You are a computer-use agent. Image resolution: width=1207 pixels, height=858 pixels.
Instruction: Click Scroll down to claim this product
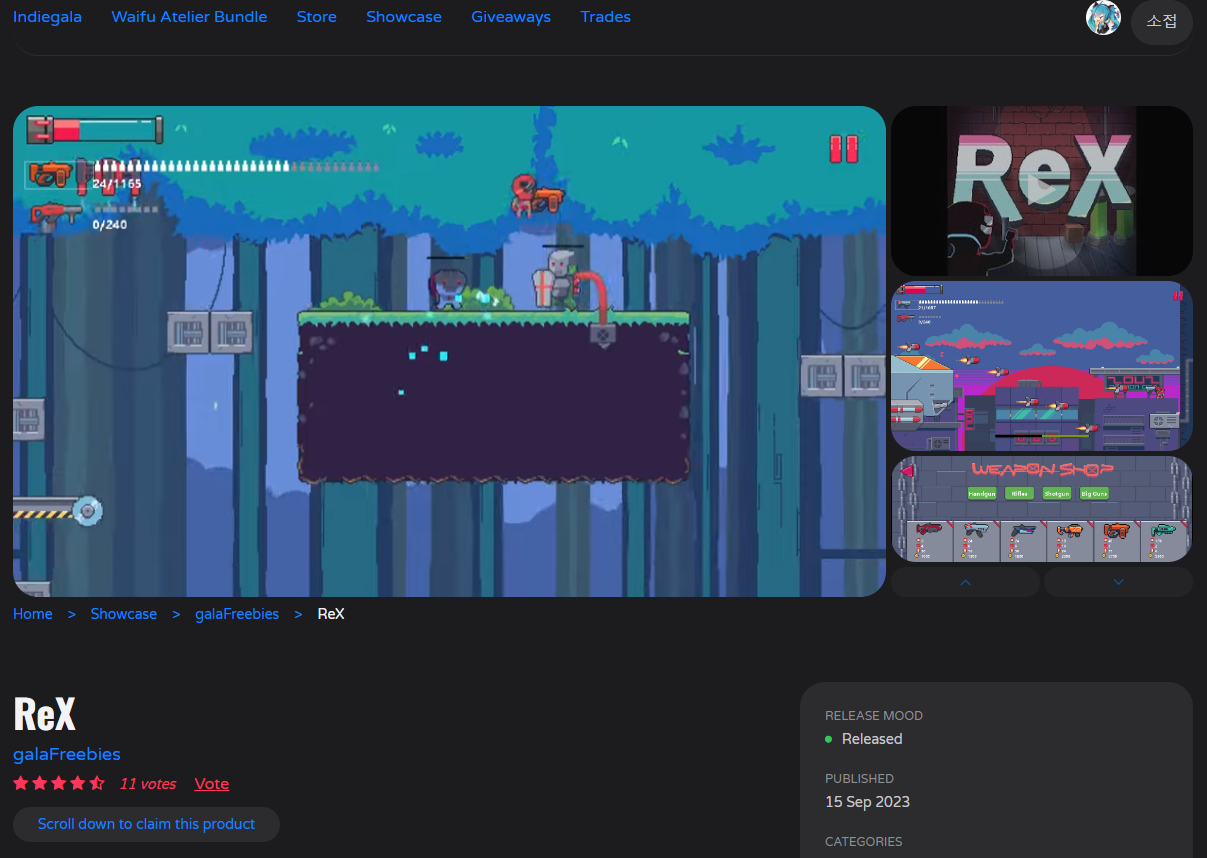pos(146,824)
